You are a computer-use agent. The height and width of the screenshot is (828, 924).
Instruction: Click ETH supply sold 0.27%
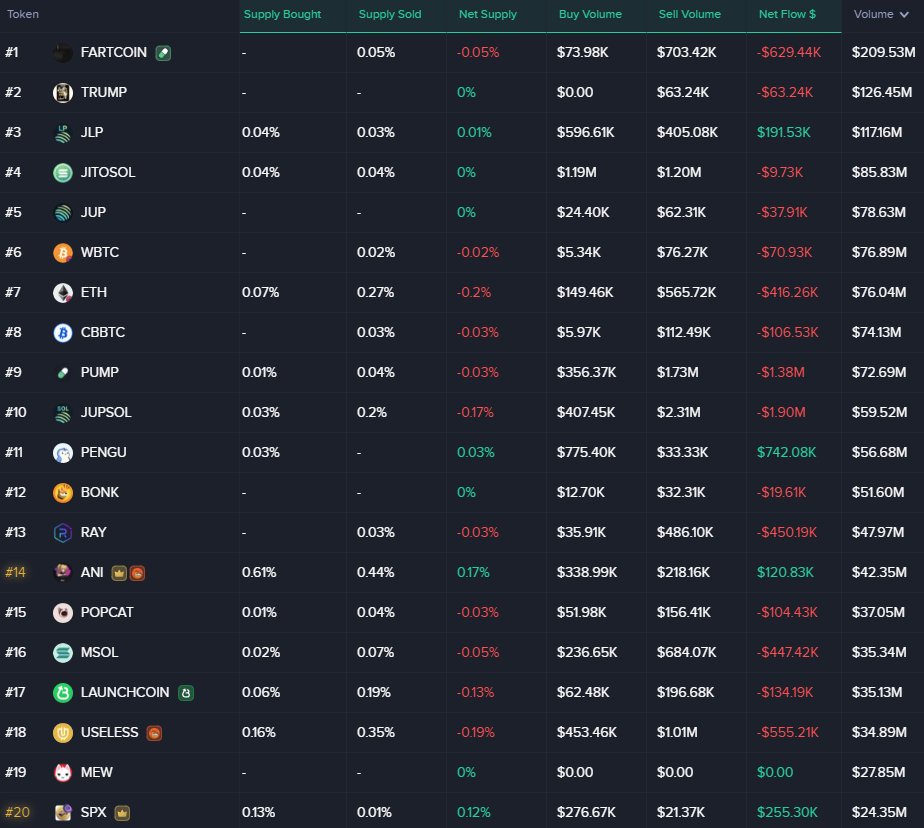coord(375,293)
